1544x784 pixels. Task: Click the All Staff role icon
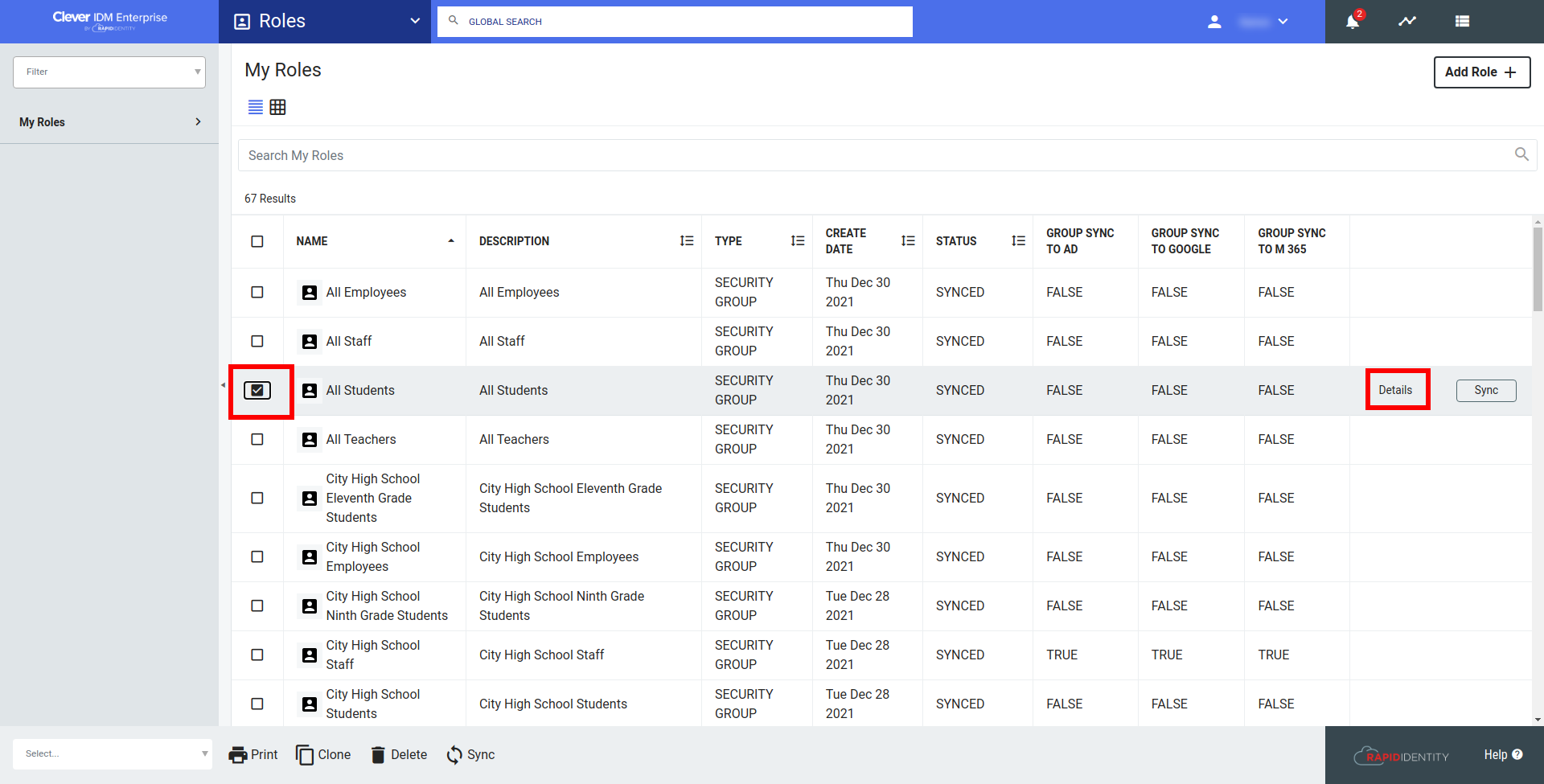(310, 342)
